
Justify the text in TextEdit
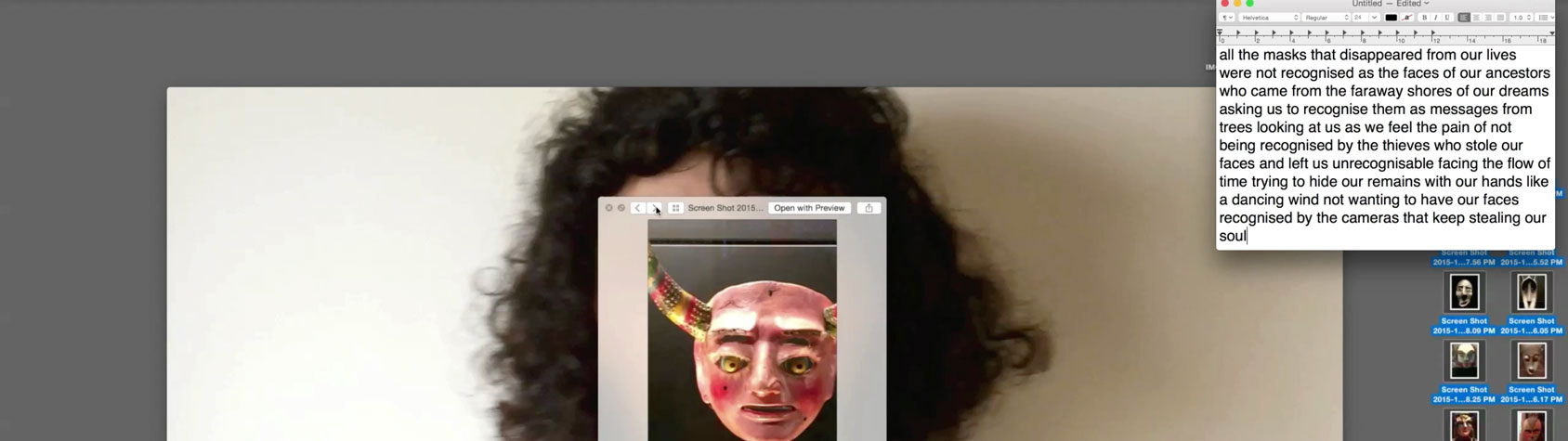click(1500, 18)
